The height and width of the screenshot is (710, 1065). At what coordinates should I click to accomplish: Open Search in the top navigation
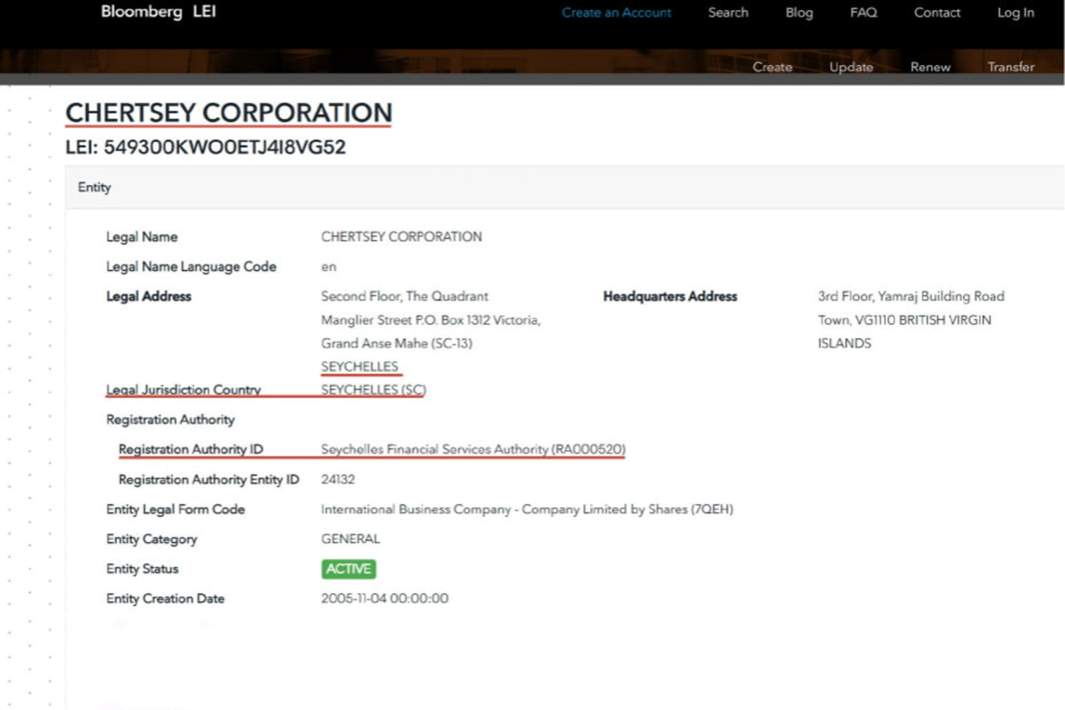point(728,13)
